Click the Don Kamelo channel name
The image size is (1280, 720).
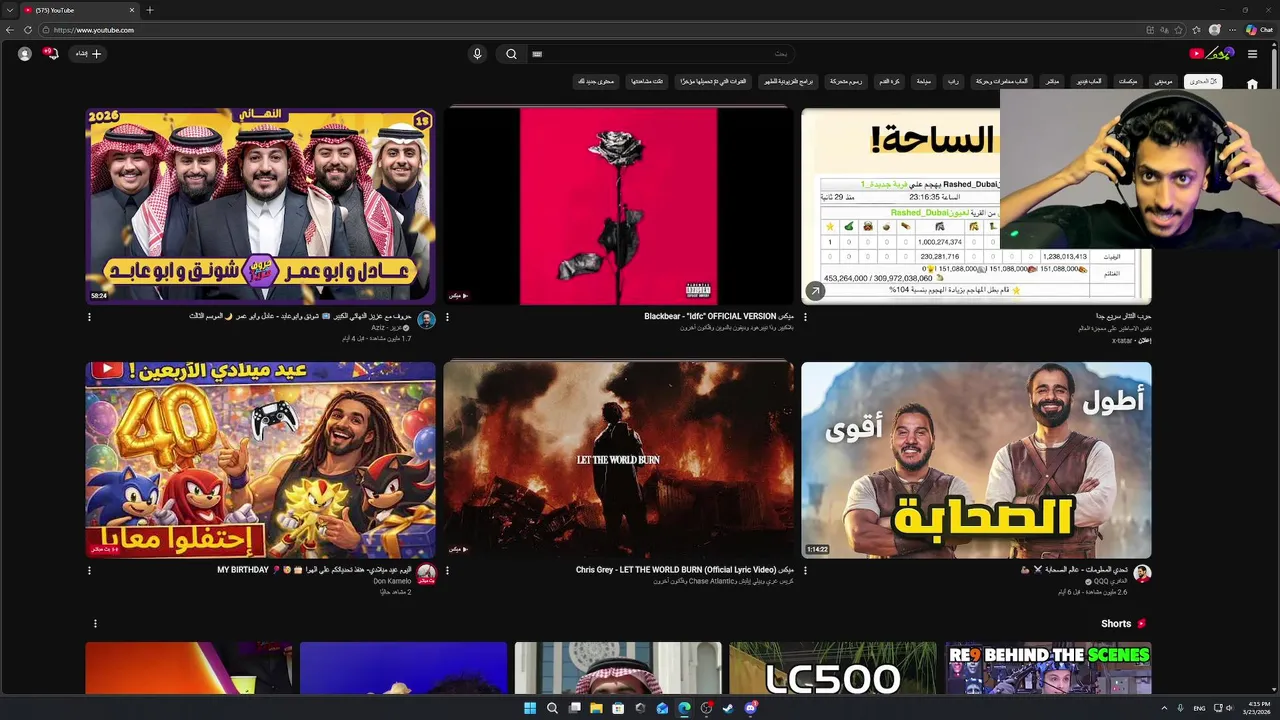[x=392, y=581]
